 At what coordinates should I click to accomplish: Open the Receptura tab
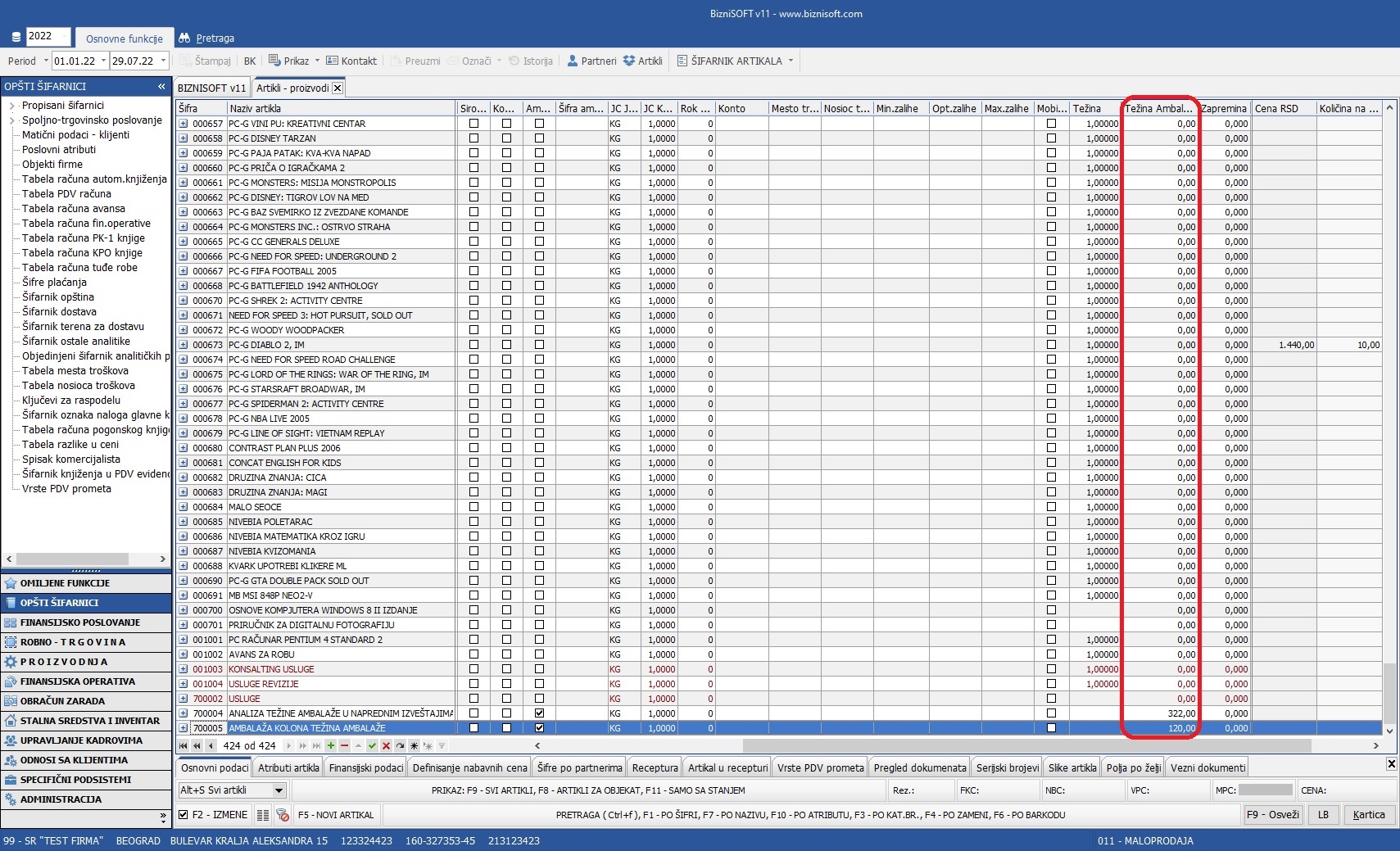point(655,767)
